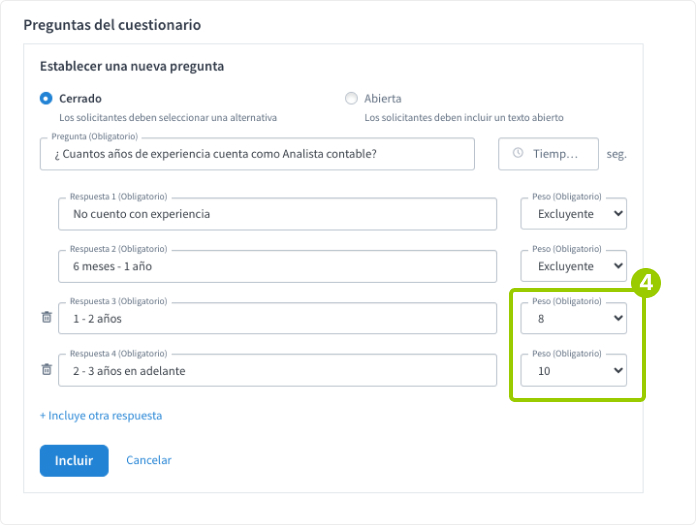Screen dimensions: 696x525
Task: Click the Pregunta text field
Action: 257,154
